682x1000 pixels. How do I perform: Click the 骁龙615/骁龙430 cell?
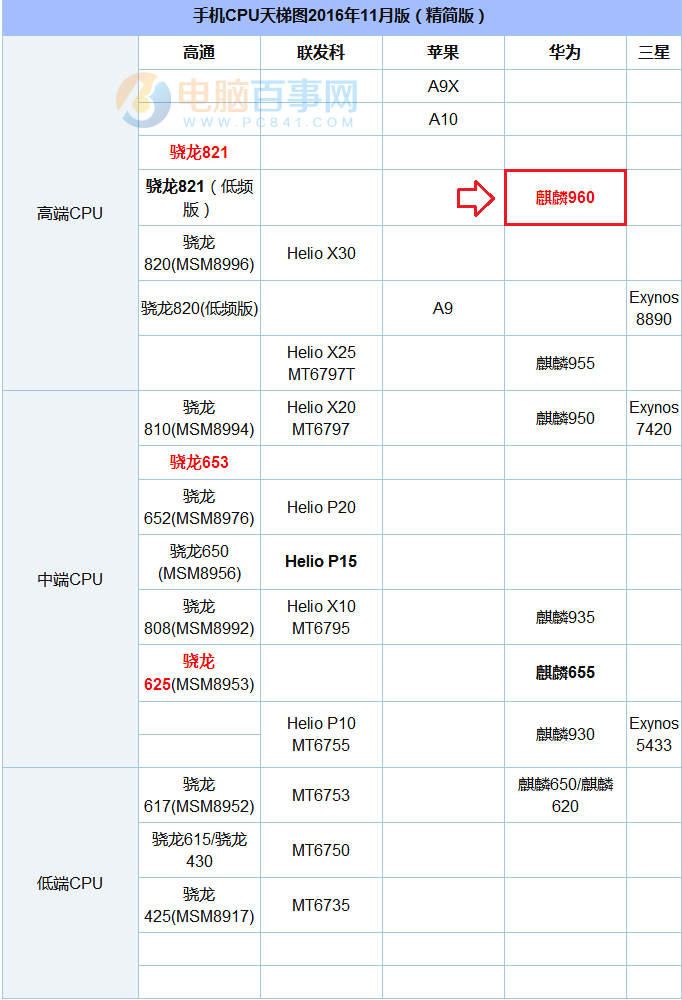pos(199,850)
